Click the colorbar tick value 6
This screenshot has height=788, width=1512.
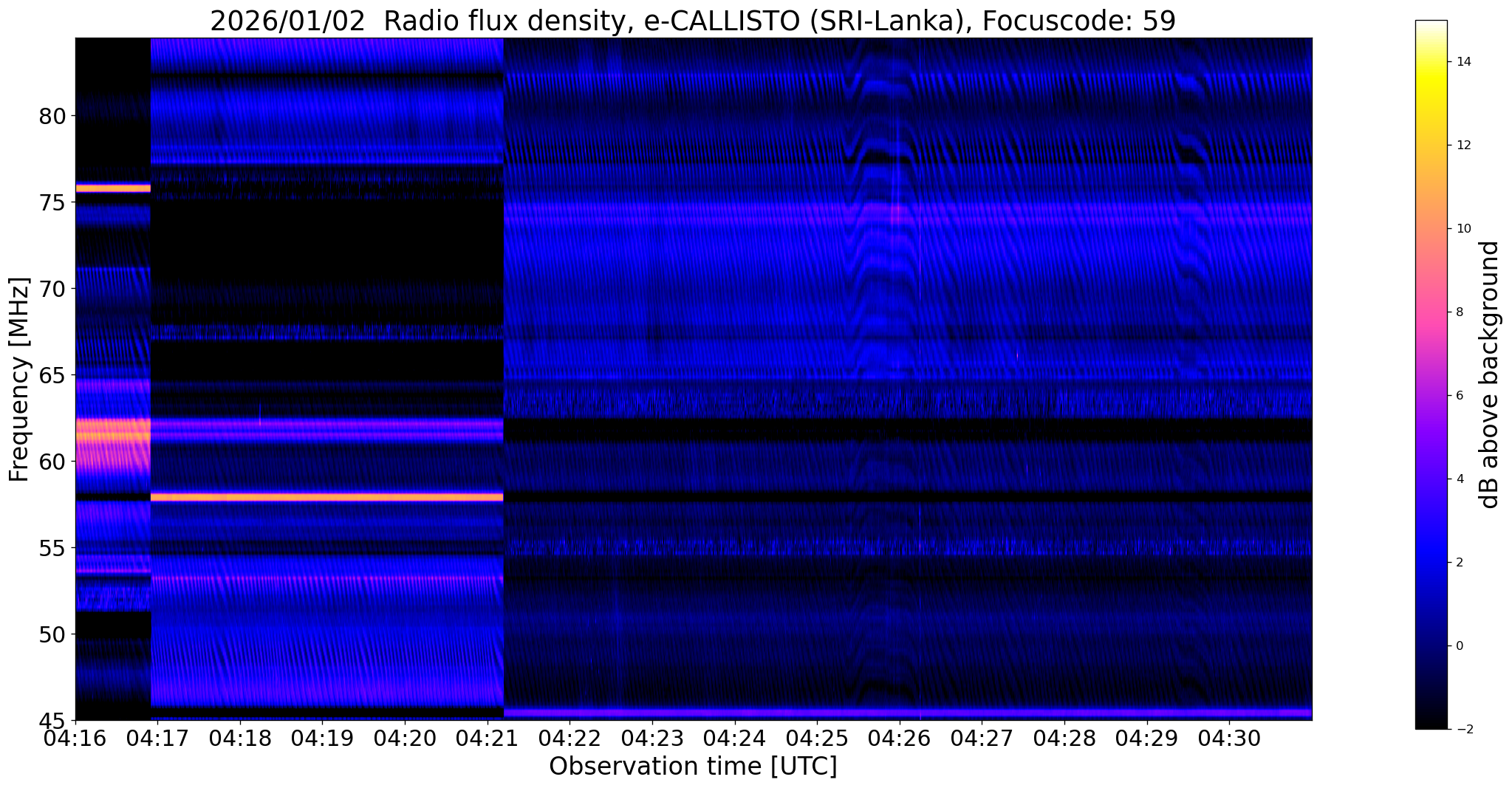point(1459,396)
